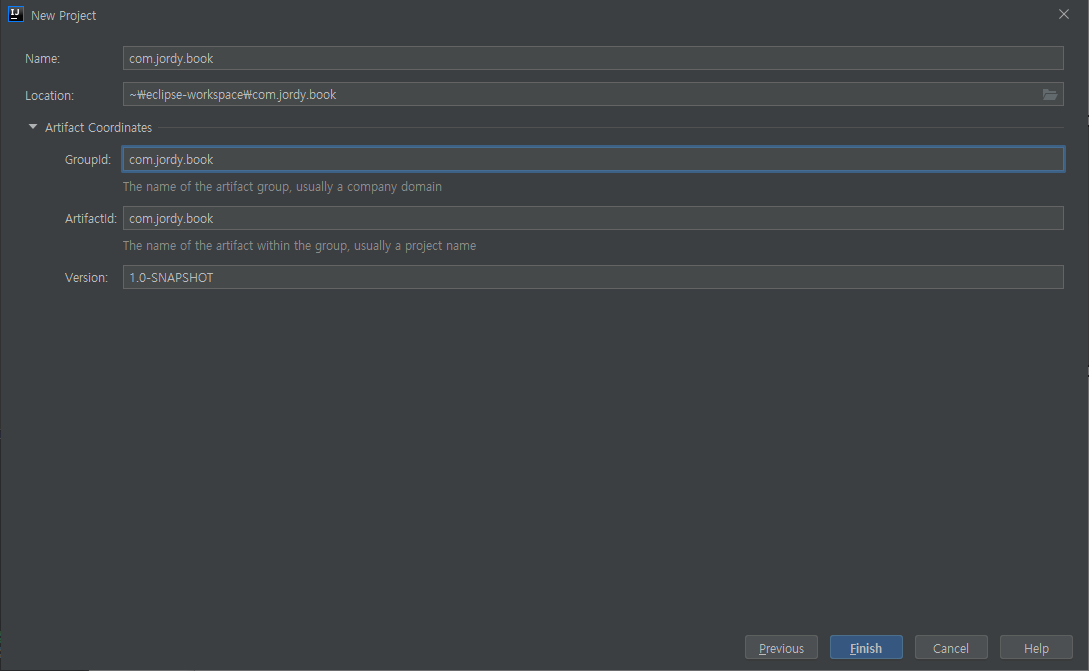This screenshot has width=1089, height=671.
Task: Collapse the Artifact Coordinates section
Action: click(33, 127)
